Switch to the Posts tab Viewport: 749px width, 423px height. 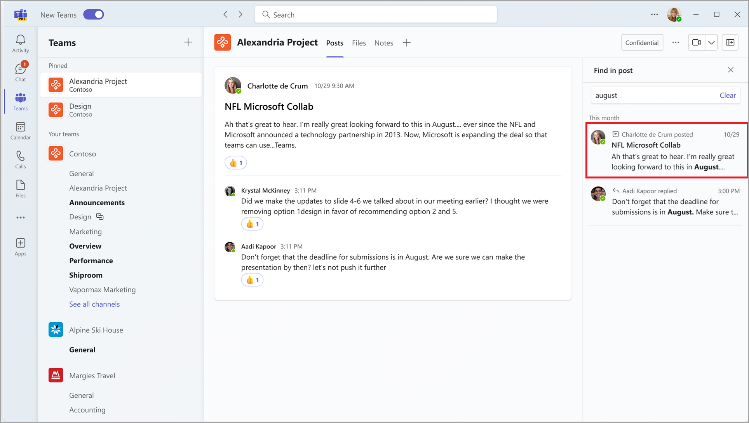pyautogui.click(x=335, y=43)
